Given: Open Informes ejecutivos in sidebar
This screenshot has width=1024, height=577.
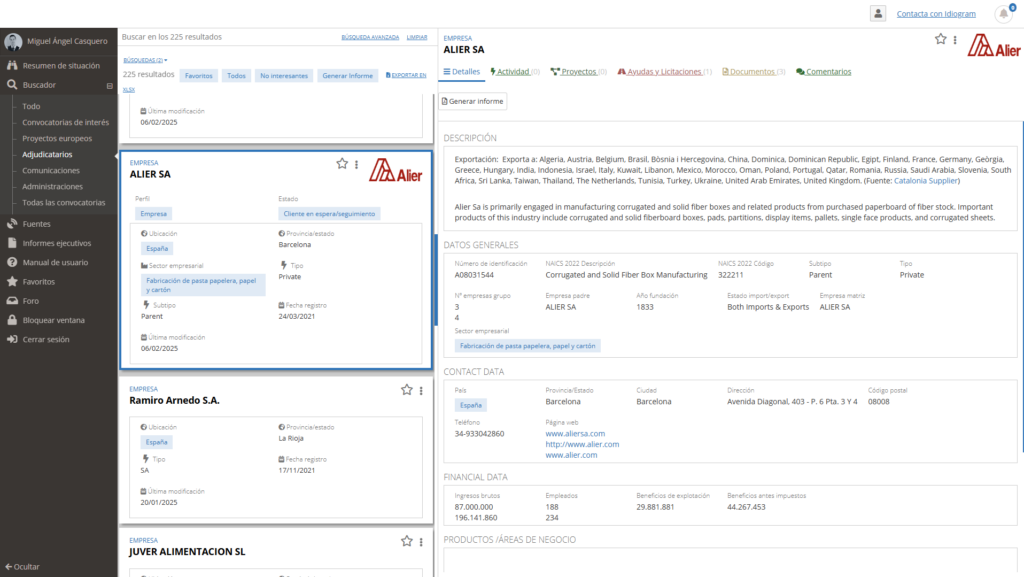Looking at the screenshot, I should click(59, 243).
